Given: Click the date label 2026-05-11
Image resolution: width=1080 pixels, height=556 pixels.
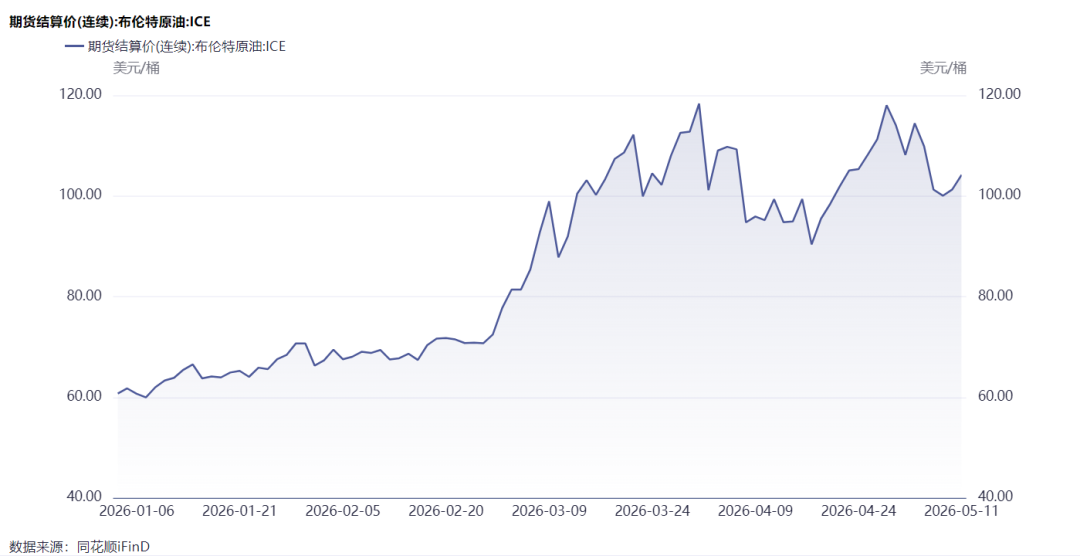Looking at the screenshot, I should pyautogui.click(x=960, y=511).
